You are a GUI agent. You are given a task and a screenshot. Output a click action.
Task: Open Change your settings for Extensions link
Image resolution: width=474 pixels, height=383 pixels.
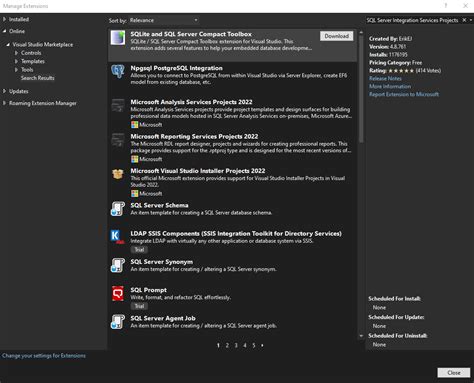pos(44,356)
